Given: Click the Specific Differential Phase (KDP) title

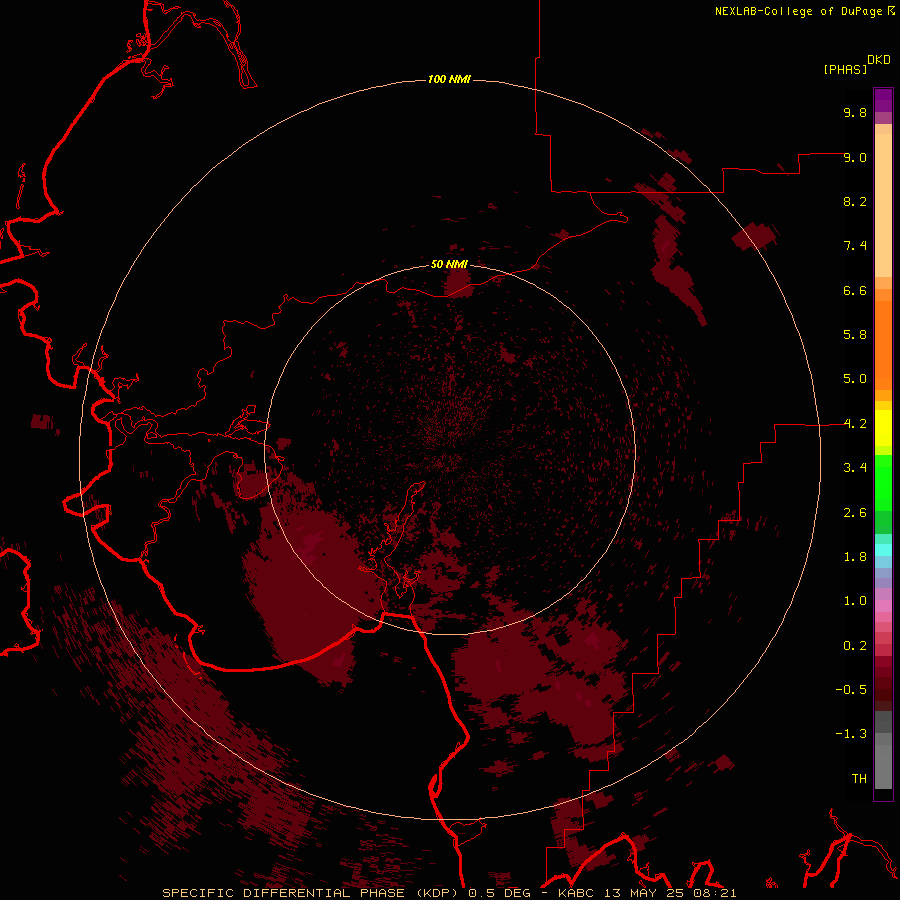Looking at the screenshot, I should (x=312, y=893).
